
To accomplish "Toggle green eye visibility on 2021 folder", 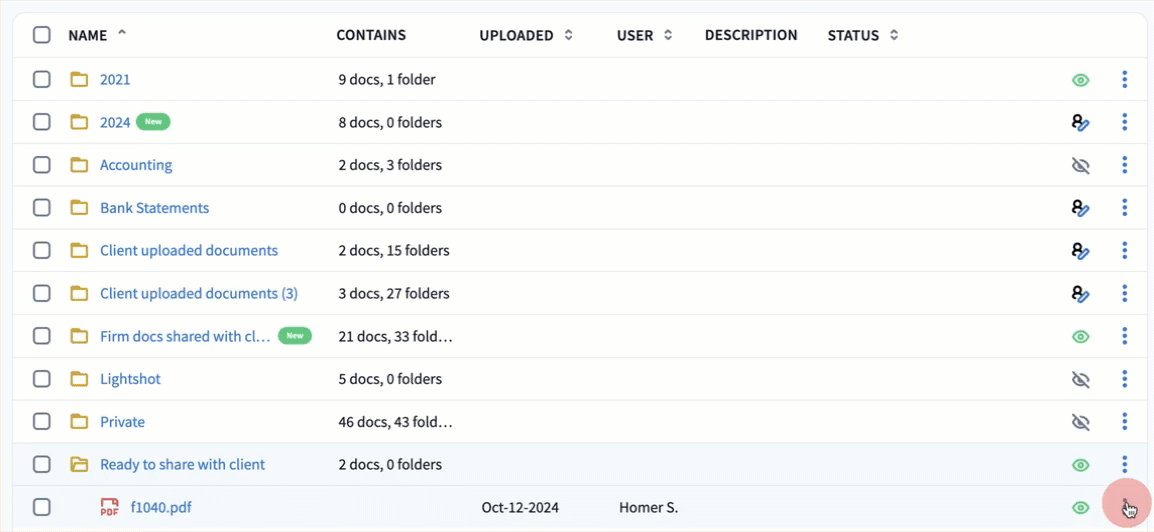I will (x=1080, y=80).
